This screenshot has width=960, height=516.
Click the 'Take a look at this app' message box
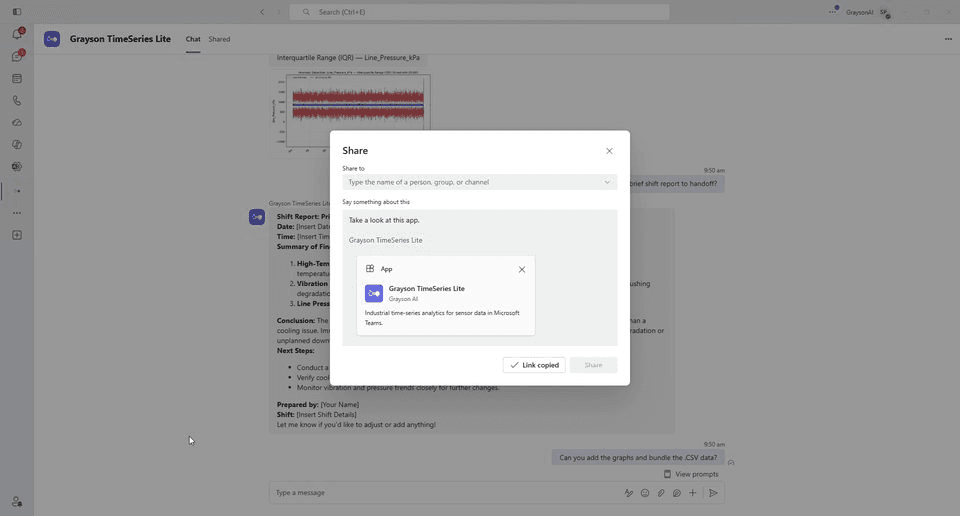click(479, 278)
